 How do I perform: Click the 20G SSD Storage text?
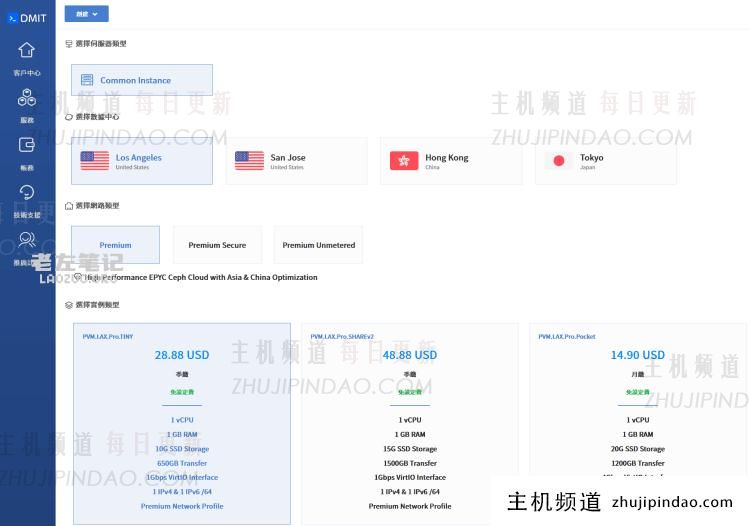(x=638, y=449)
